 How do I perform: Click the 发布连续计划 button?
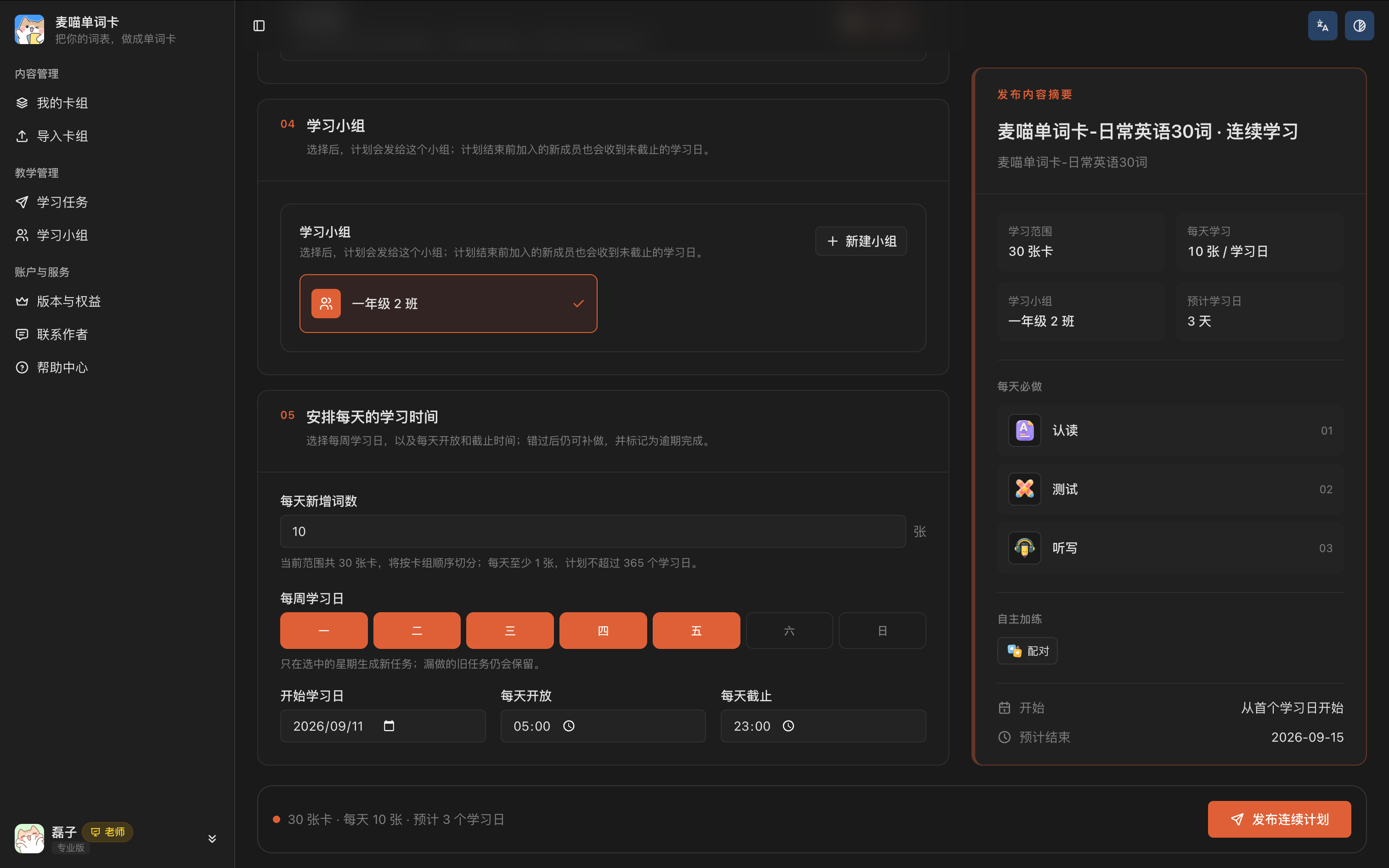tap(1279, 819)
